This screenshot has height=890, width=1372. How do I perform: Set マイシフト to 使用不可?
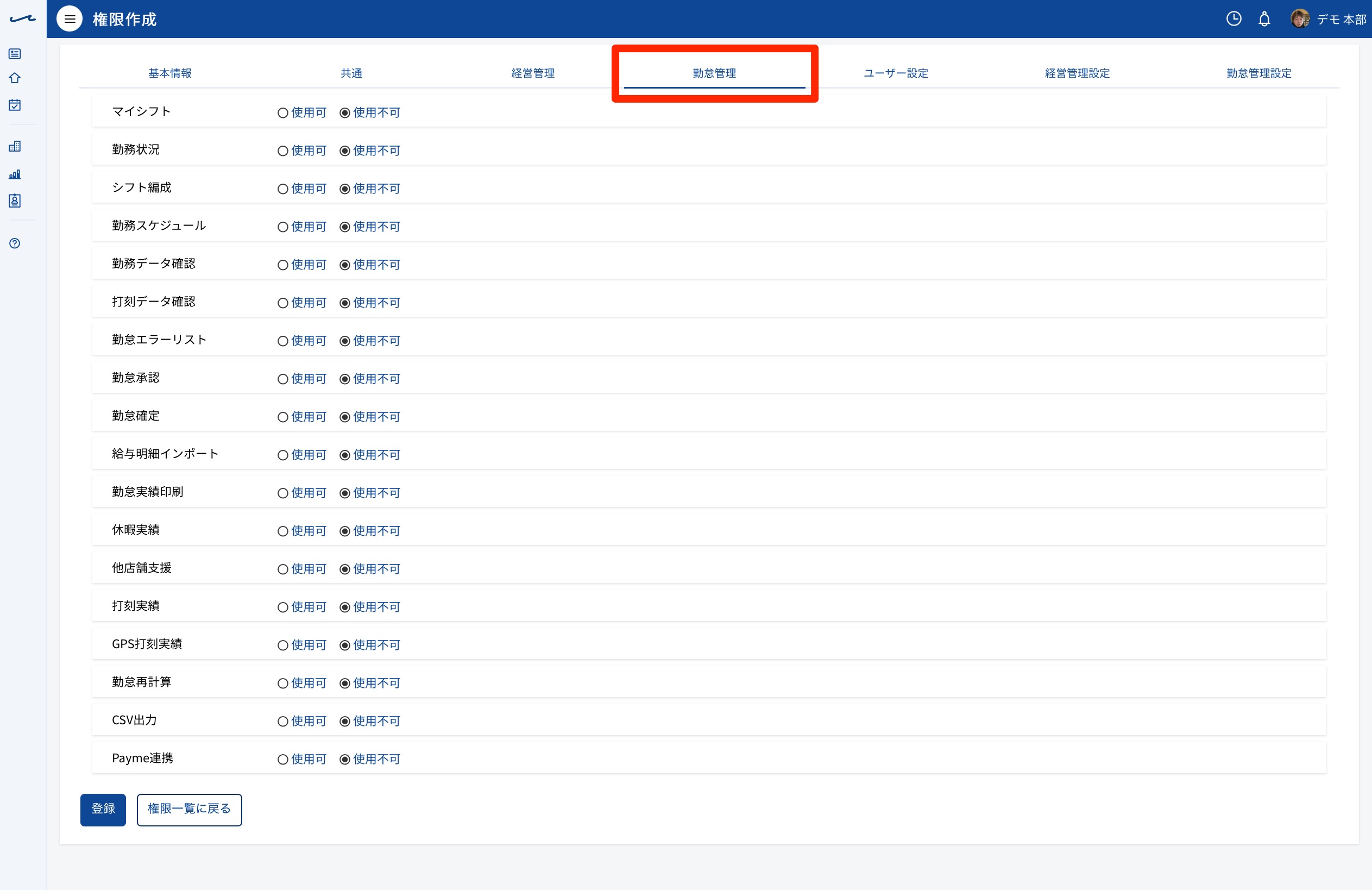tap(345, 113)
